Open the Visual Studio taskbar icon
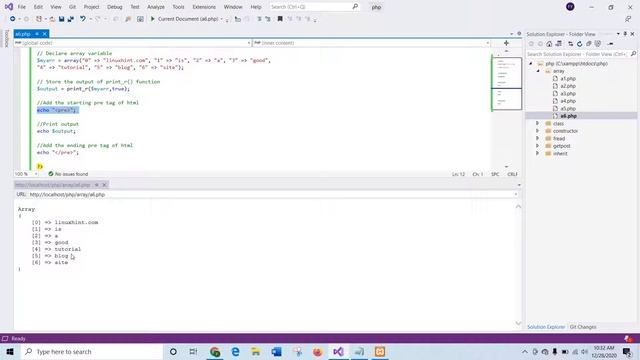The height and width of the screenshot is (360, 640). pos(338,351)
